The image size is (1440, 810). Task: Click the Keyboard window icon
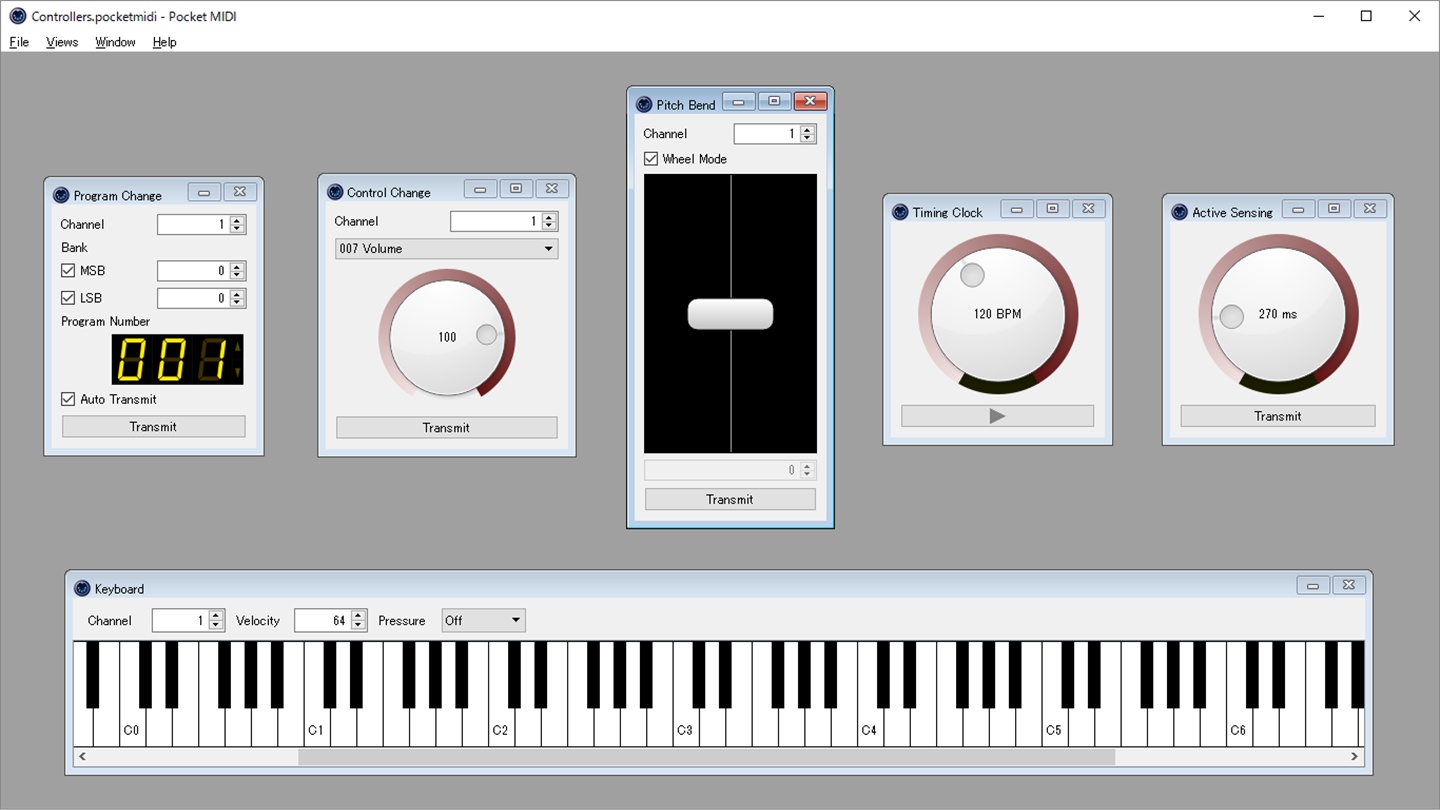point(82,588)
